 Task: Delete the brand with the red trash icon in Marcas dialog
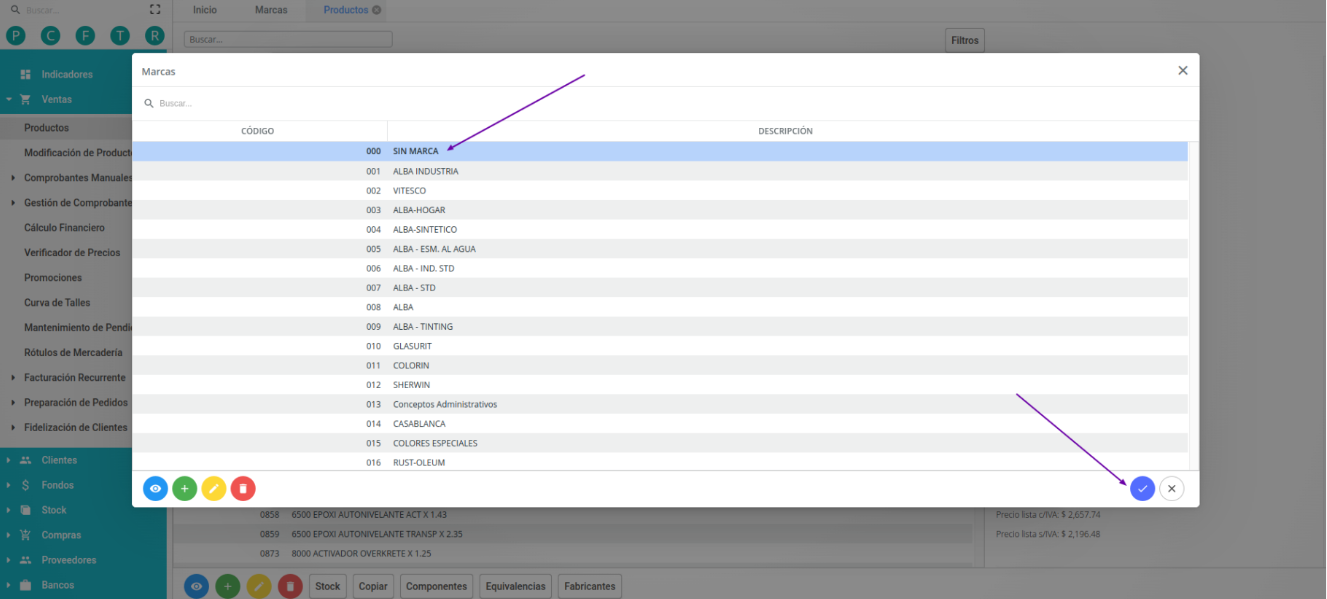point(243,489)
